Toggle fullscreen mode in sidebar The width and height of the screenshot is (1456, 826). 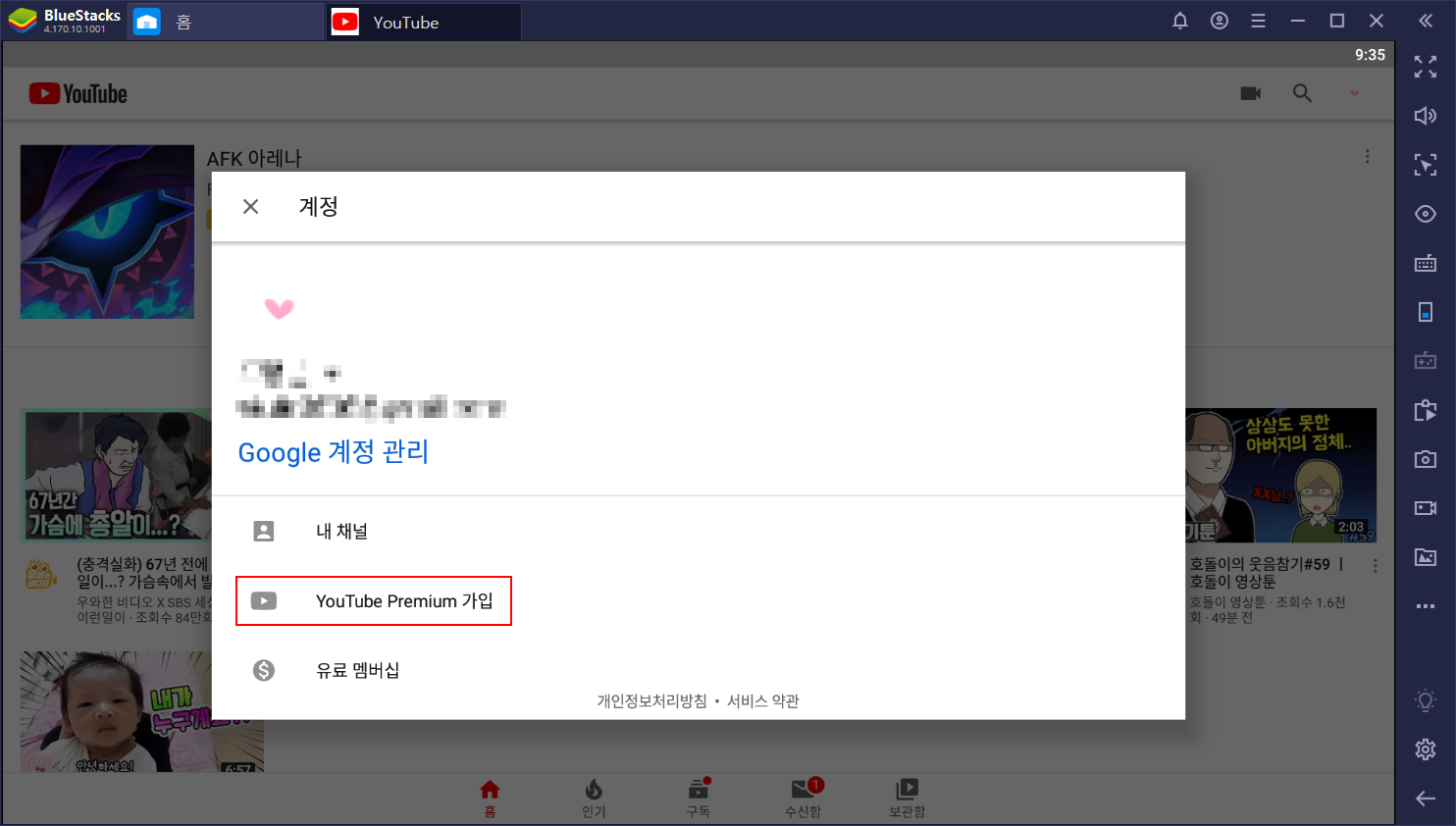[x=1426, y=67]
